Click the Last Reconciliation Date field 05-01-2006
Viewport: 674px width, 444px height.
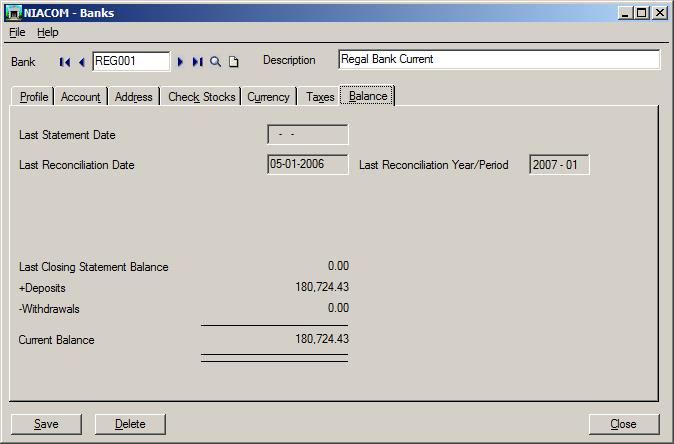pyautogui.click(x=308, y=164)
